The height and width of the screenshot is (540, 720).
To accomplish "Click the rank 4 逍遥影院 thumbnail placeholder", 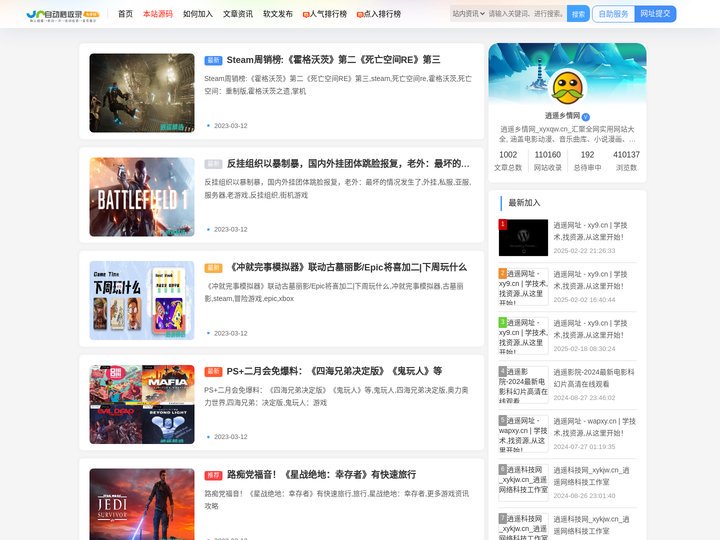I will pos(523,385).
